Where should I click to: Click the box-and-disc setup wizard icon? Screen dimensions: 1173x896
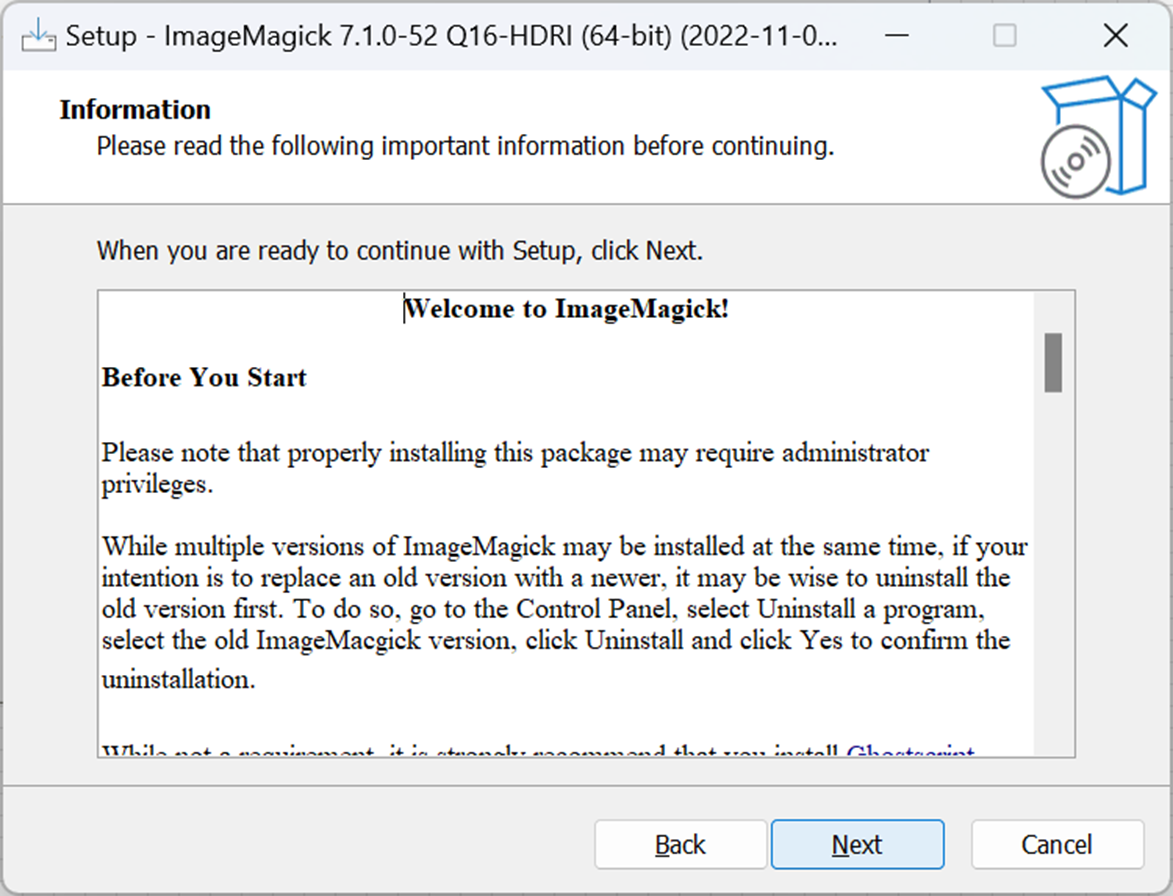[x=1097, y=138]
